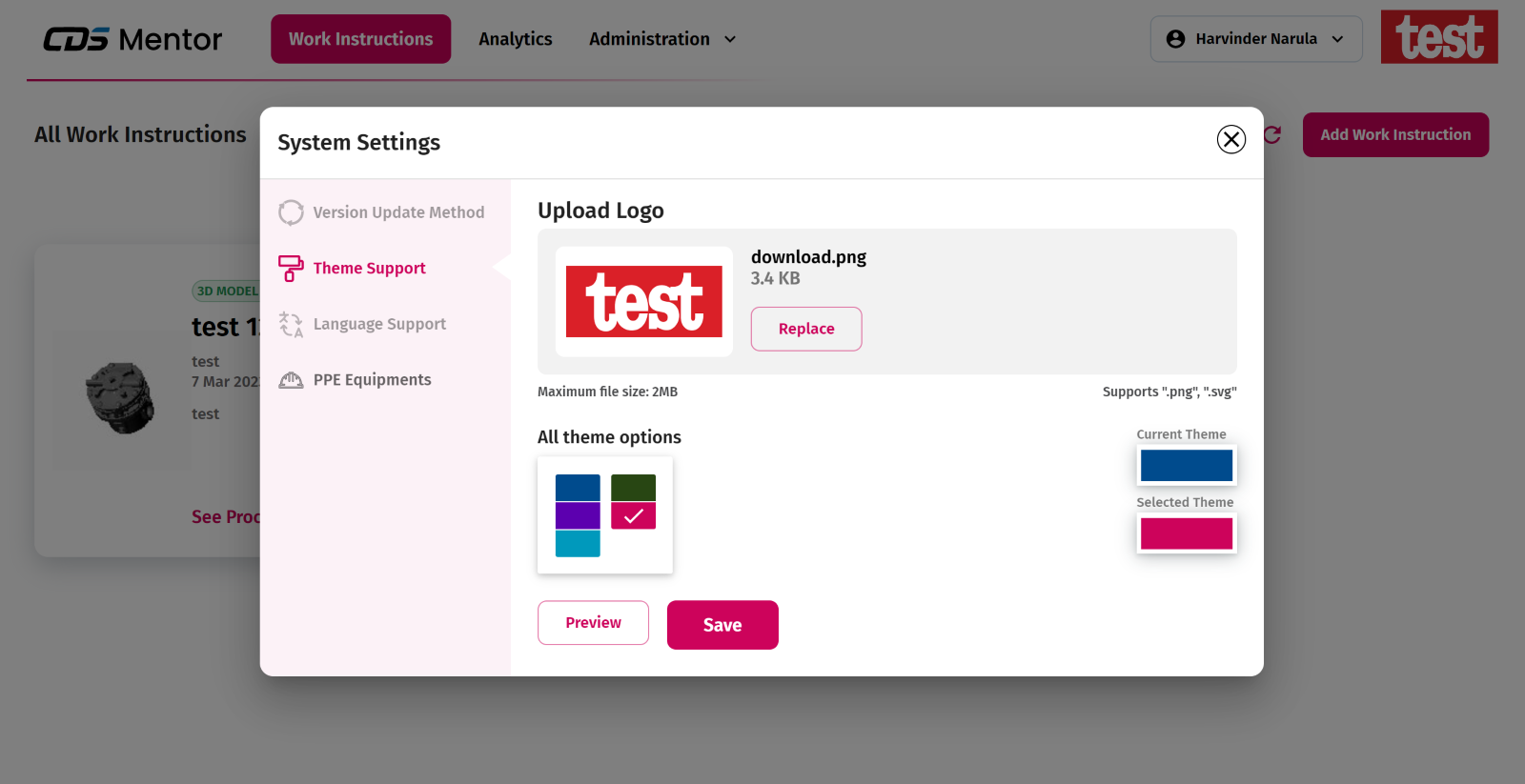
Task: Expand the Administration dropdown menu
Action: (662, 39)
